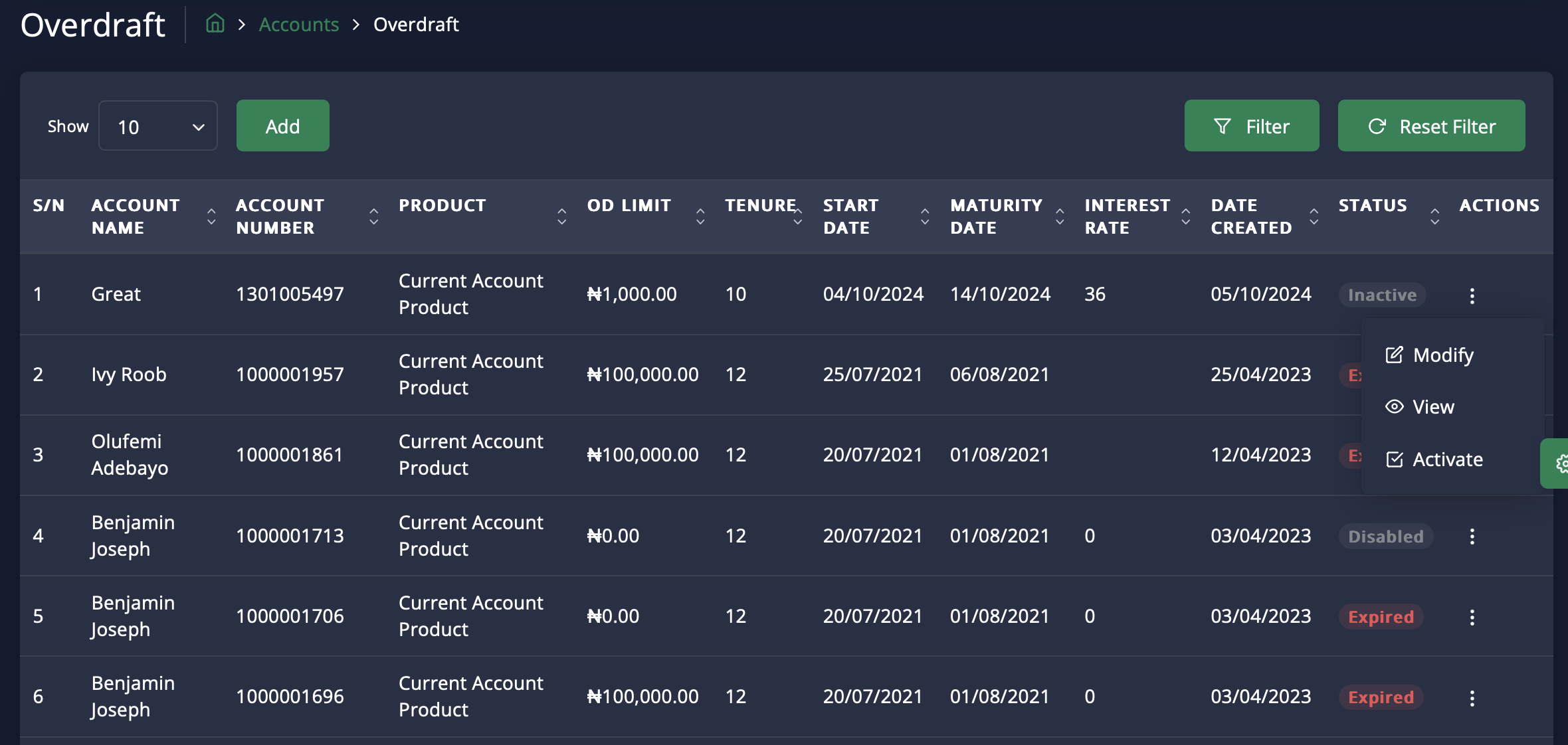
Task: Click the Filter button
Action: 1251,126
